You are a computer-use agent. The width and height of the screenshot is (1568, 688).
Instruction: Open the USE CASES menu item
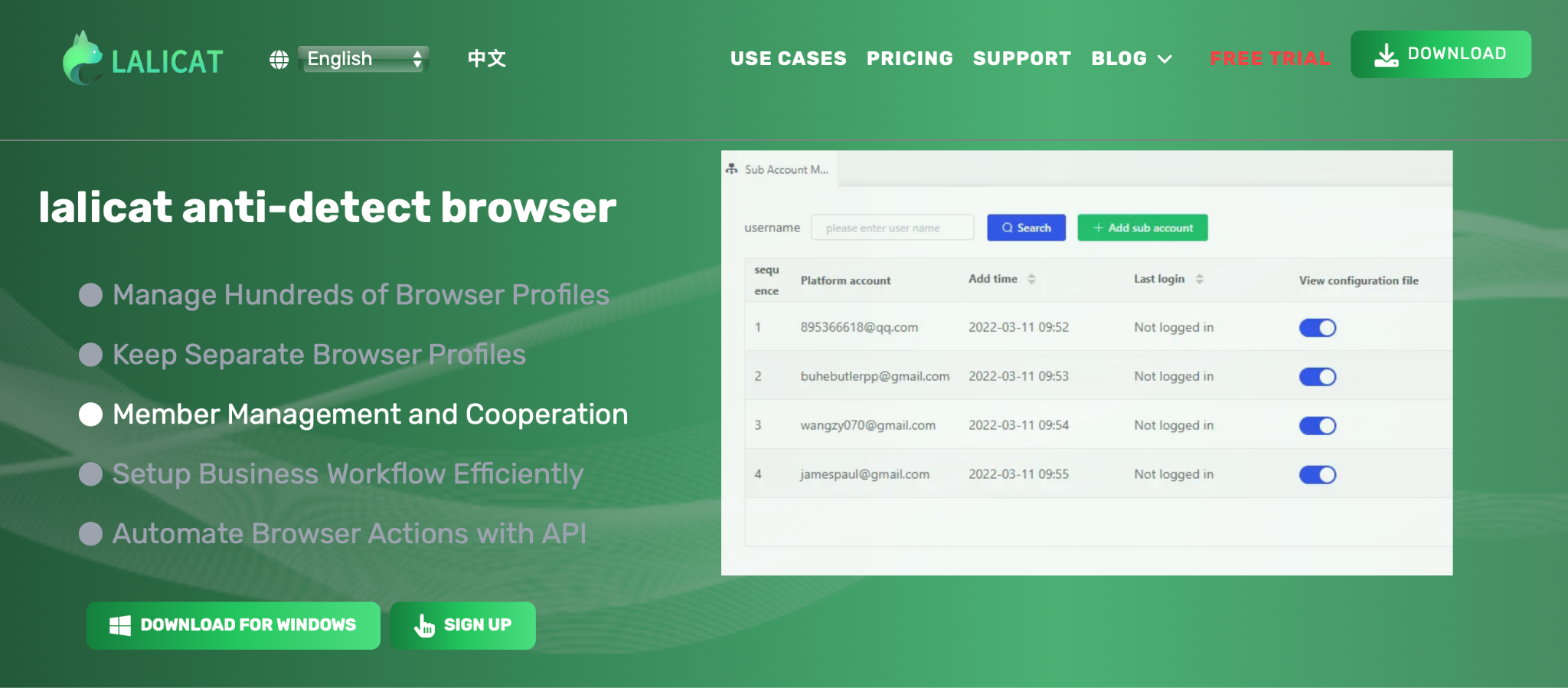coord(788,58)
